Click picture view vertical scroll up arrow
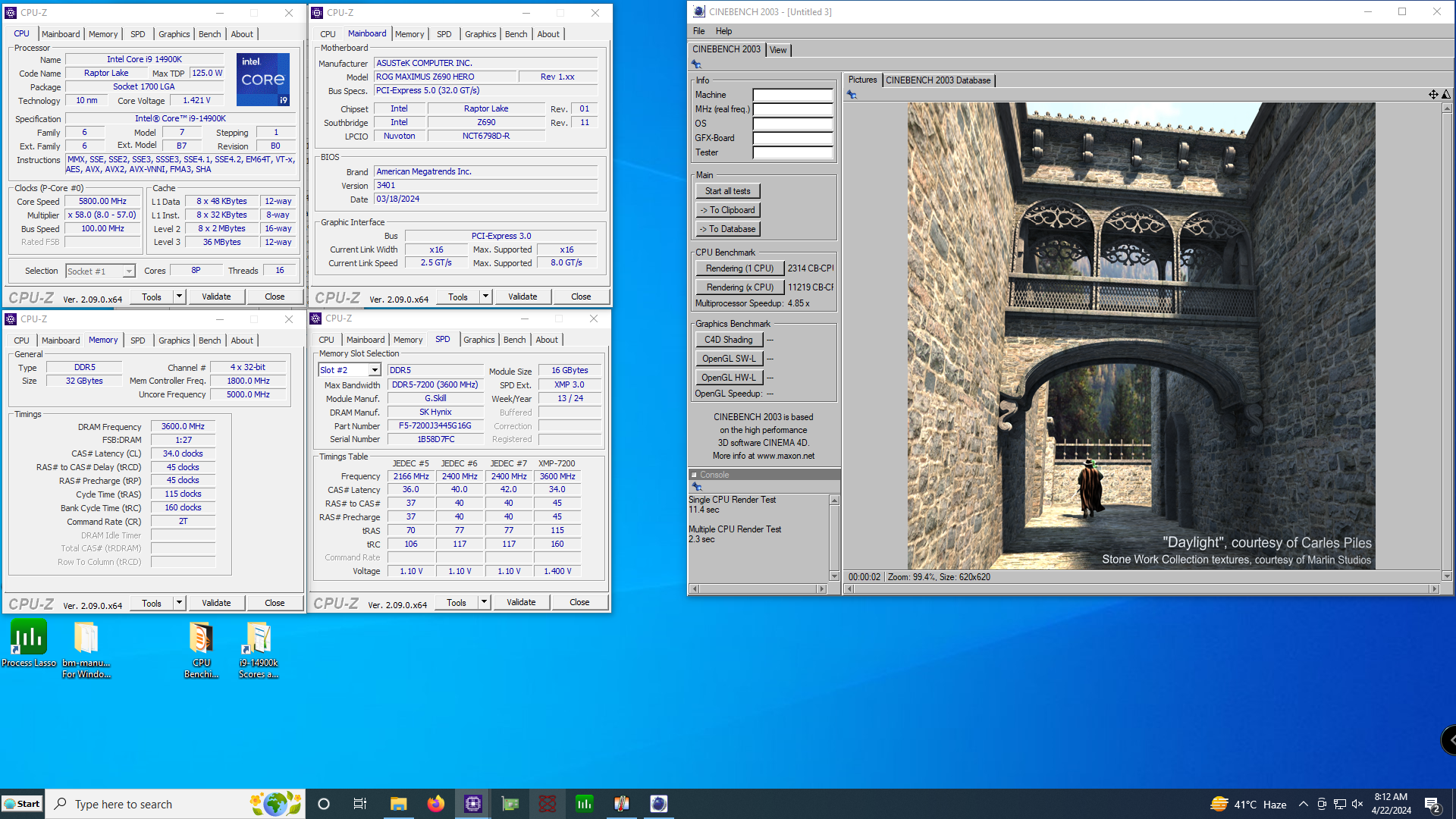The image size is (1456, 819). click(1447, 108)
